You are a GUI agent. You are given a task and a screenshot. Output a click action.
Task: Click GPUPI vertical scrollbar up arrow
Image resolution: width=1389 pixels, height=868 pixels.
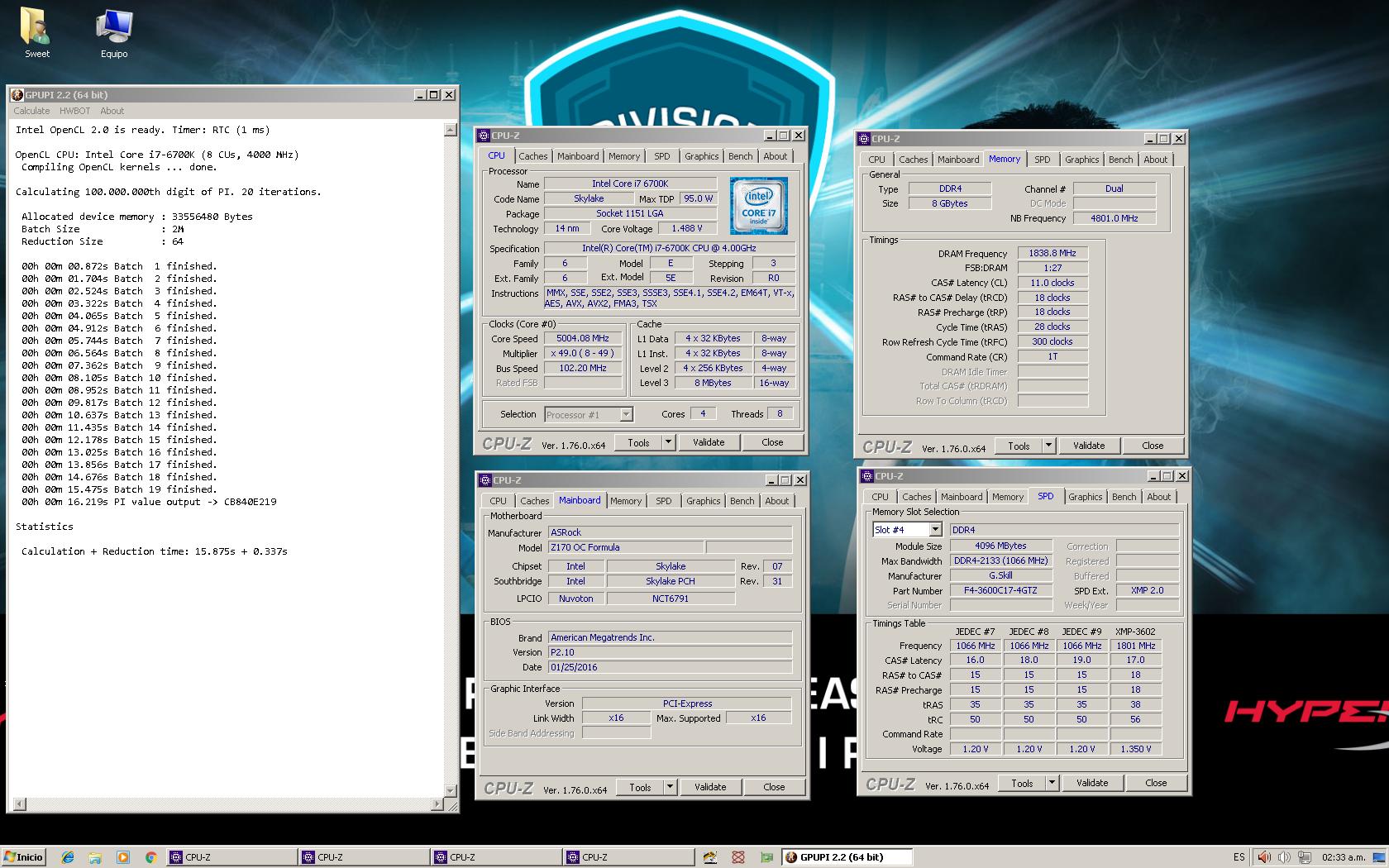(451, 130)
